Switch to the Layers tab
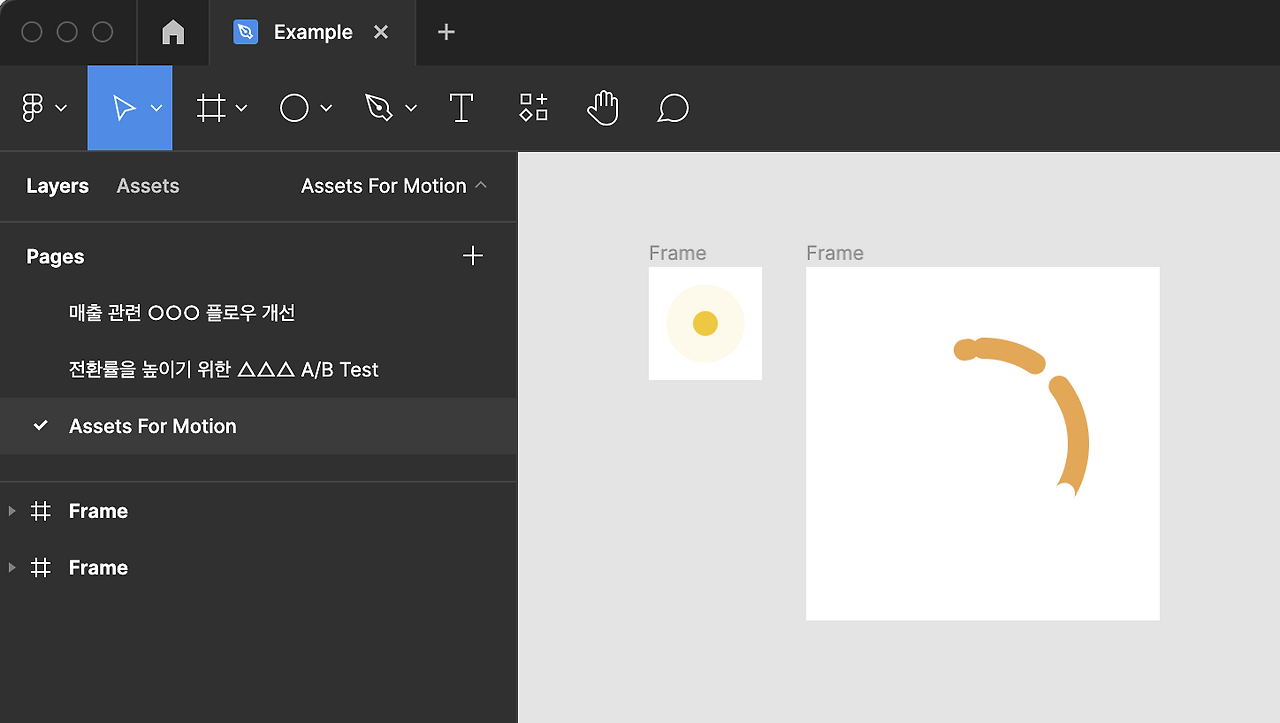Screen dimensions: 1280x723 coord(57,186)
